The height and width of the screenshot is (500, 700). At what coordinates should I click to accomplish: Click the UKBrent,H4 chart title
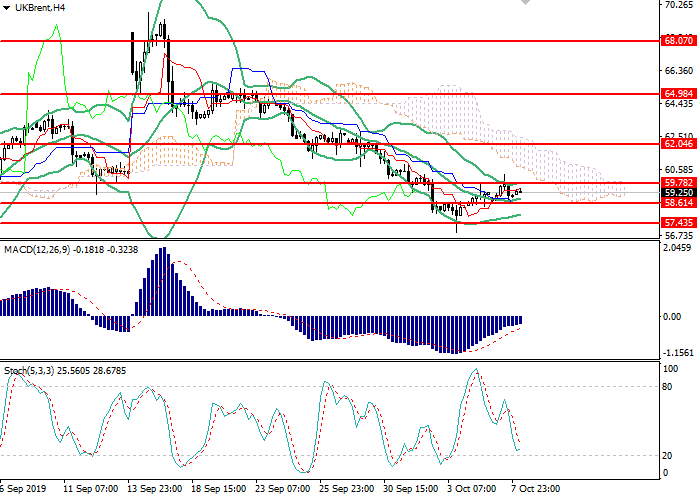pyautogui.click(x=40, y=7)
